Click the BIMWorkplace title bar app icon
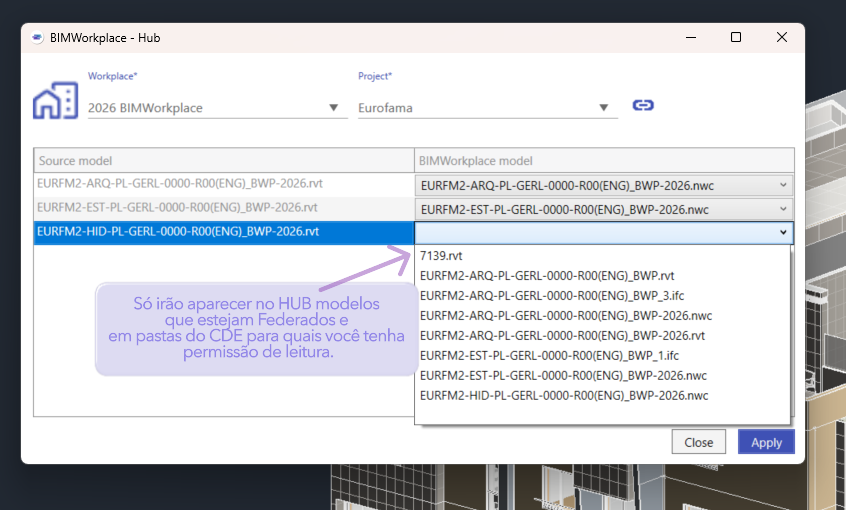The height and width of the screenshot is (510, 846). click(37, 38)
